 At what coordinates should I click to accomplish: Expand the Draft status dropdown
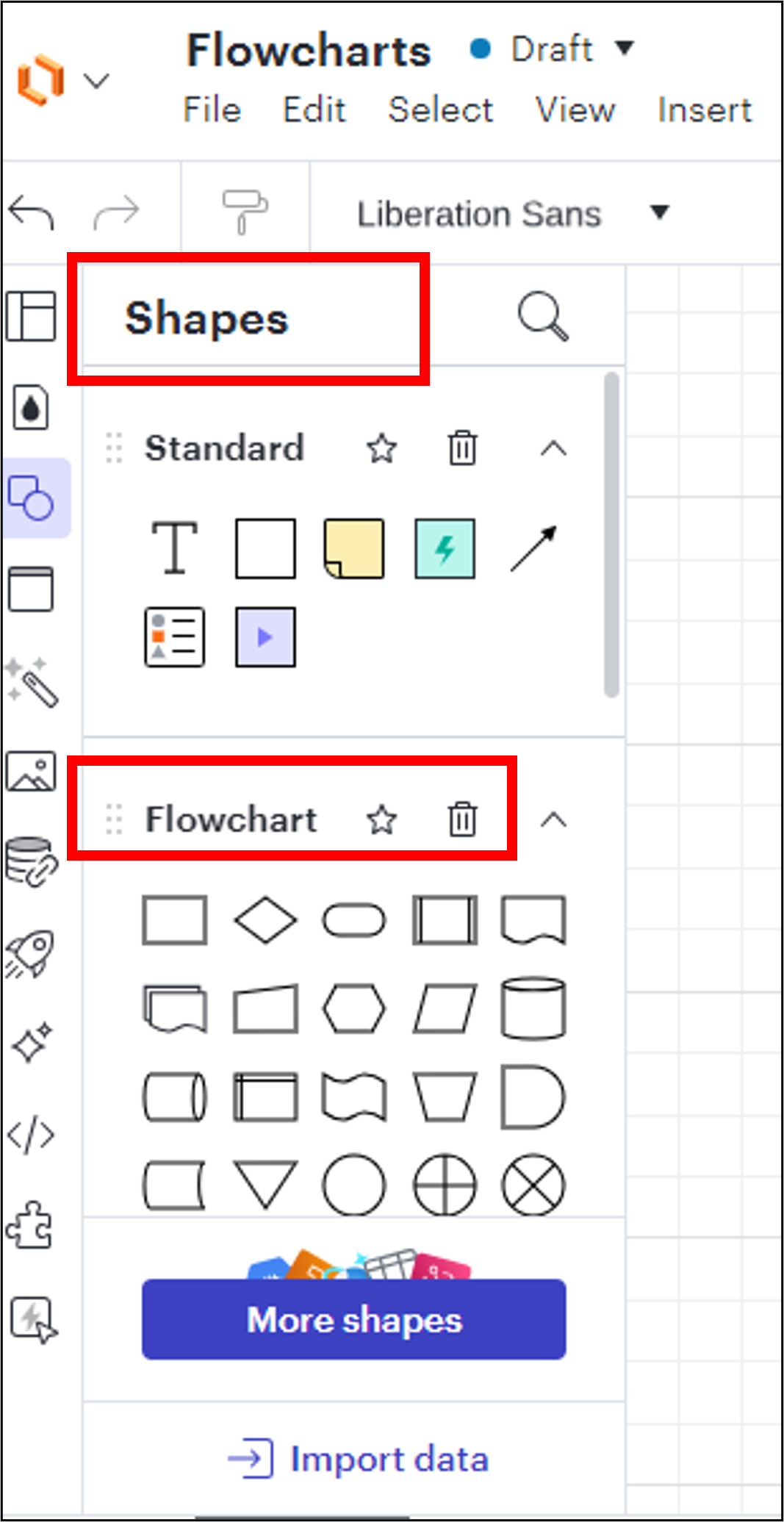coord(624,49)
